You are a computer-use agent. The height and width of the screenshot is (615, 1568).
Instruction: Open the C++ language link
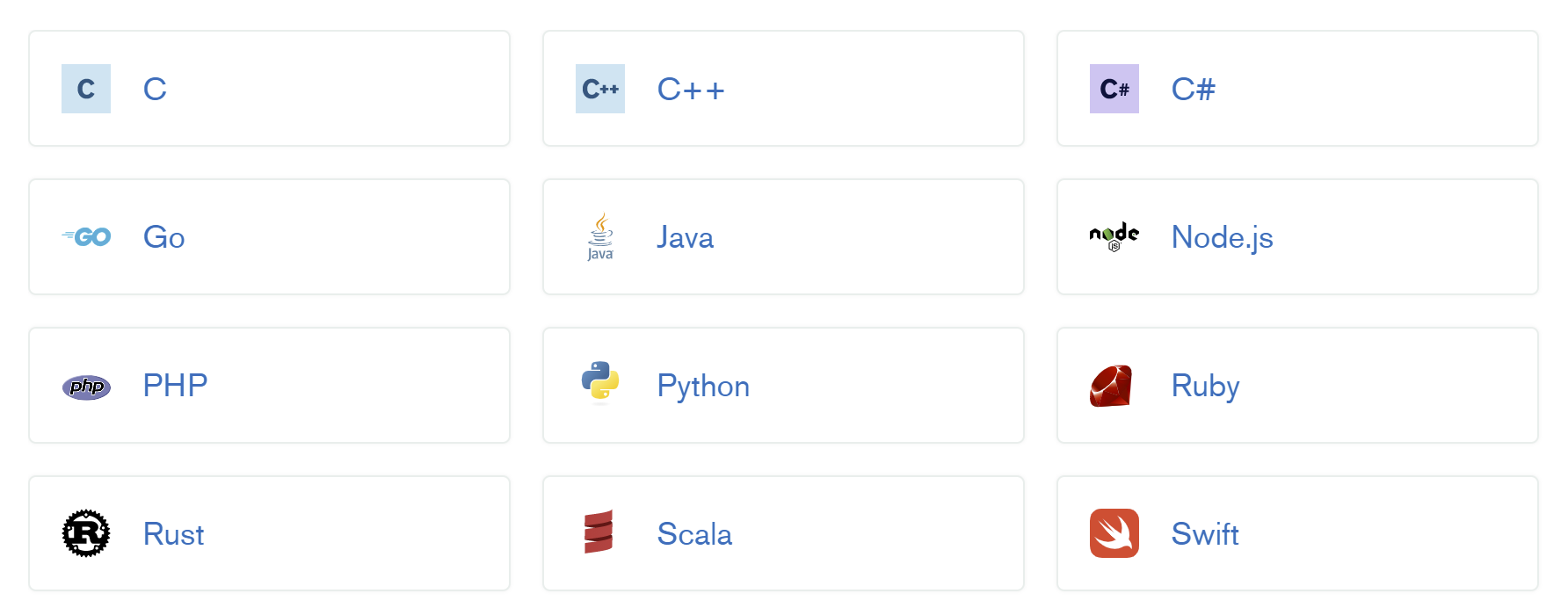pyautogui.click(x=691, y=90)
